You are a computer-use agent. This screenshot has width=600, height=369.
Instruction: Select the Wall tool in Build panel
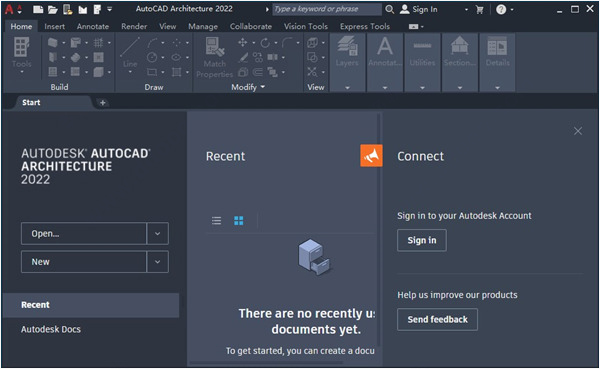[x=53, y=42]
